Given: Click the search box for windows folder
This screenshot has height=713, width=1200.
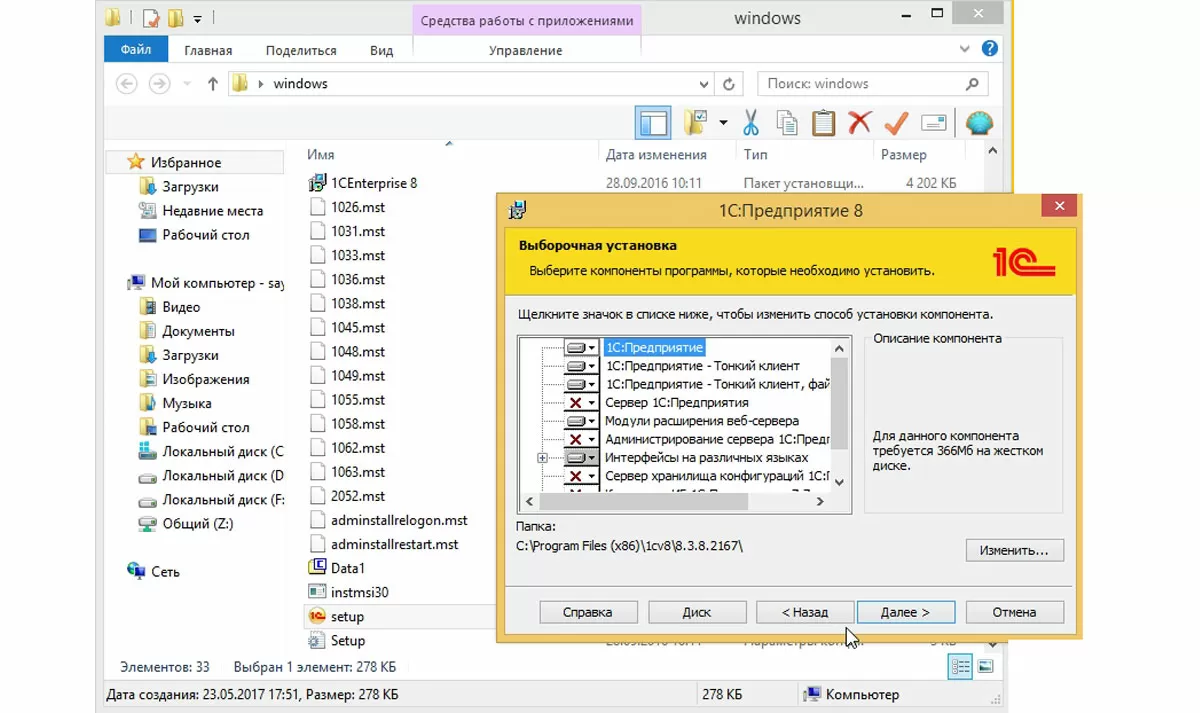Looking at the screenshot, I should click(872, 84).
